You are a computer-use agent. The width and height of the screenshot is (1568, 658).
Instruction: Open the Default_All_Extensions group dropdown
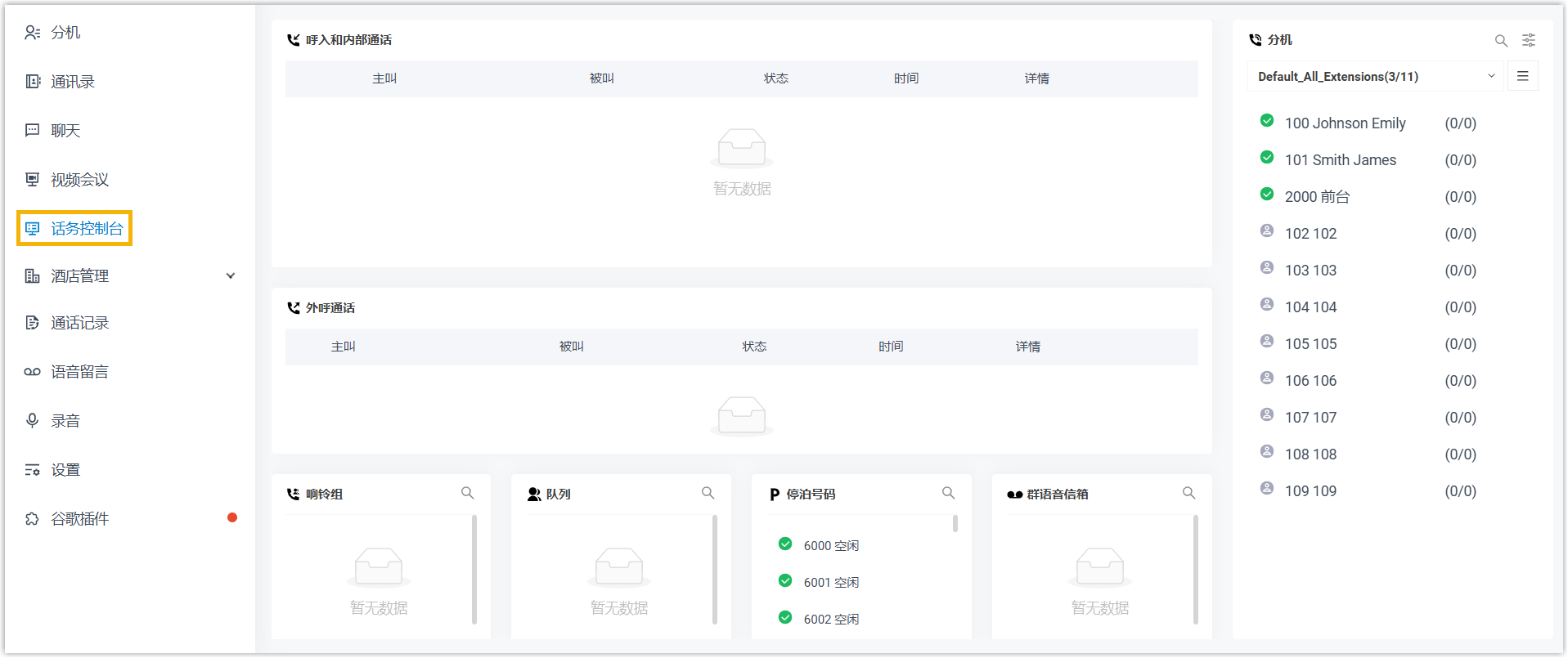1374,77
